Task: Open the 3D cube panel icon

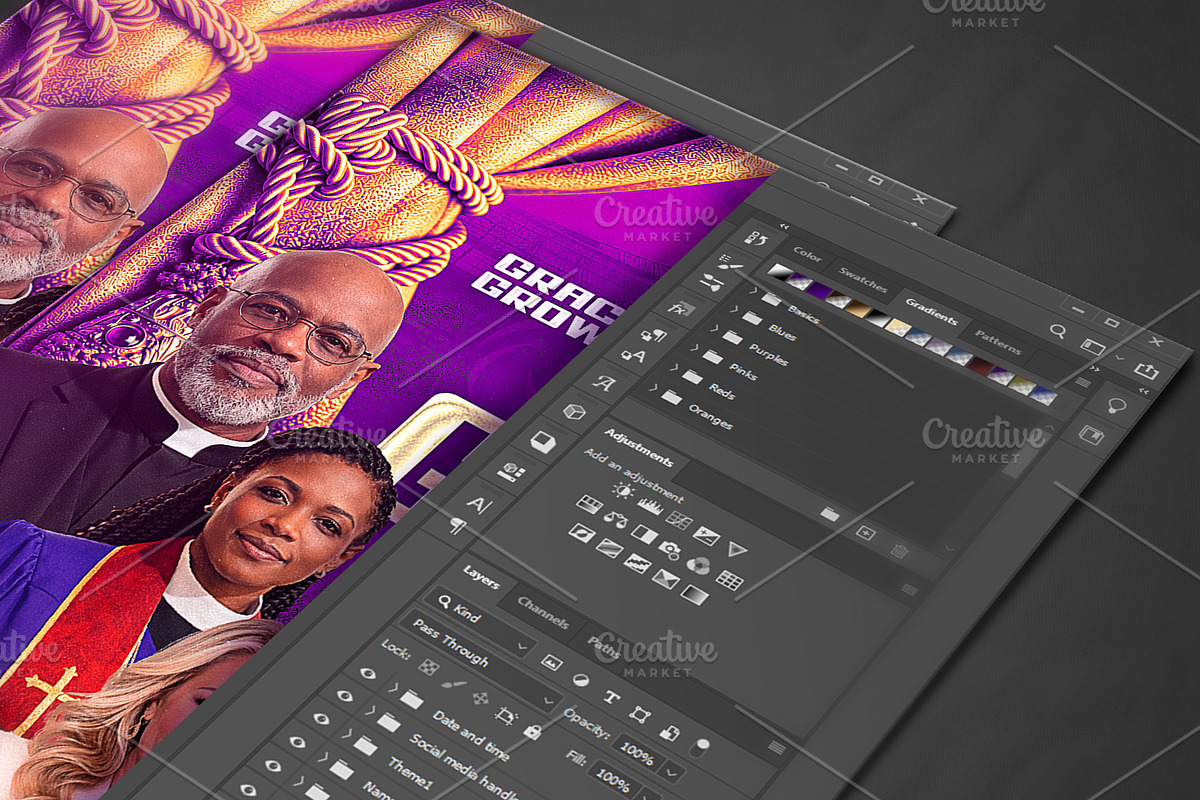Action: 574,411
